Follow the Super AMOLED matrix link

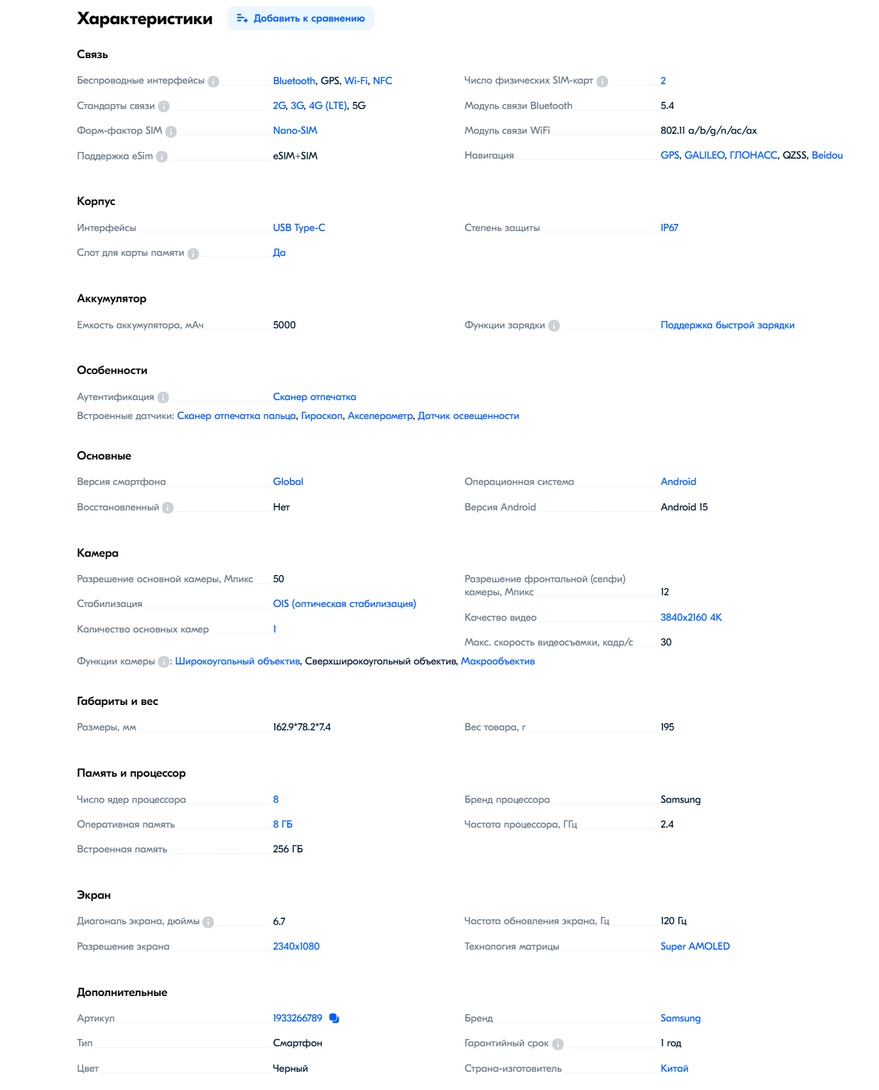click(695, 946)
